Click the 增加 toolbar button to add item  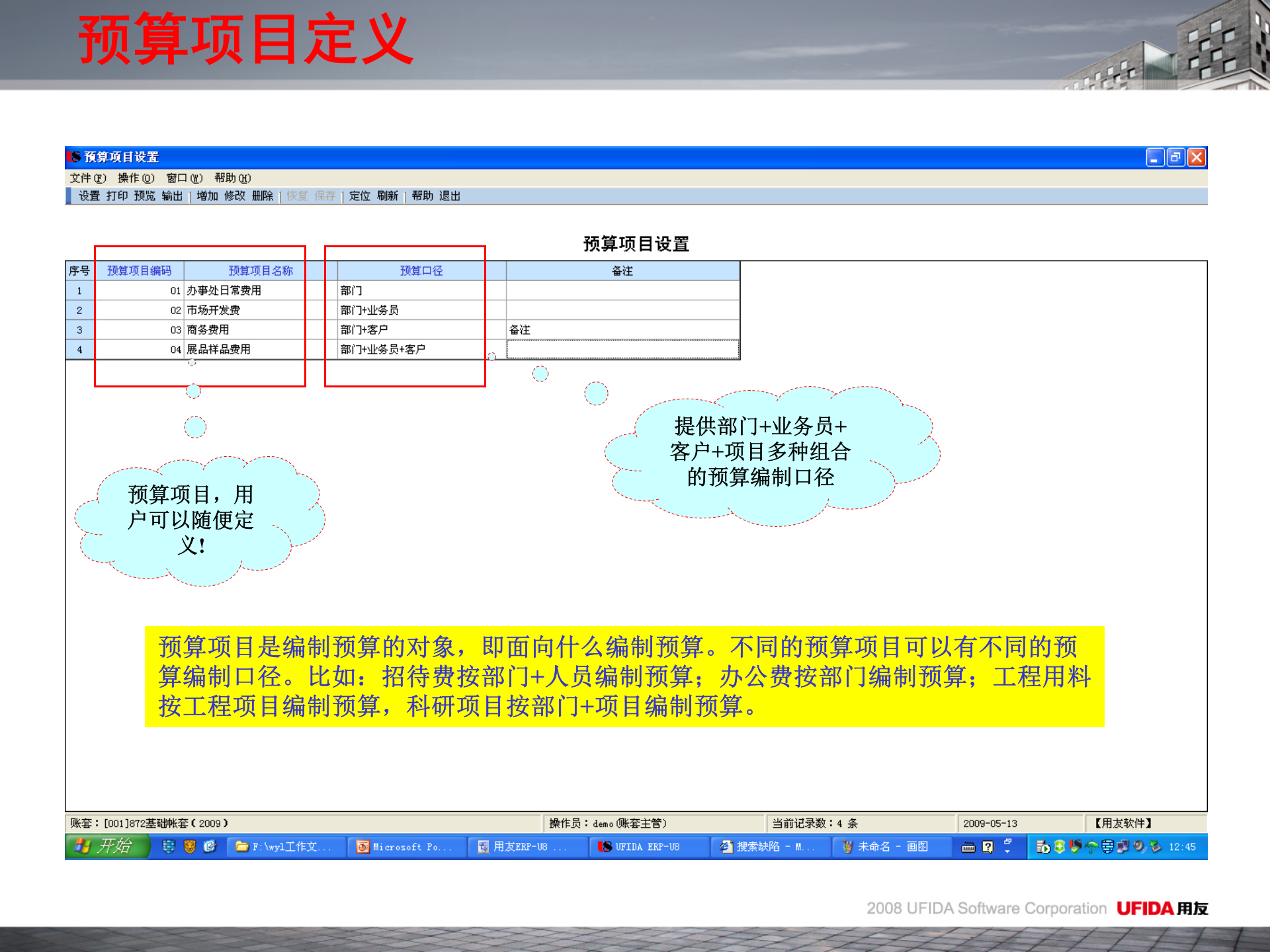click(206, 196)
